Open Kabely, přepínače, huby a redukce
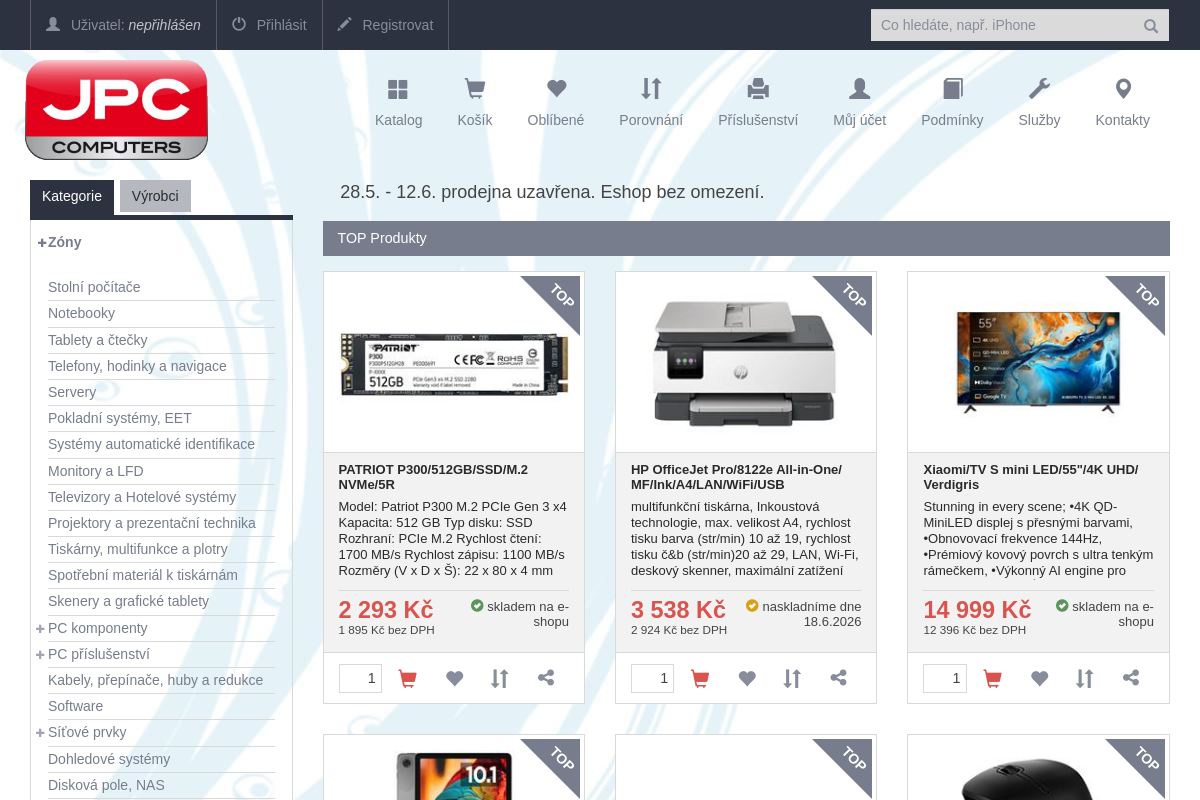 pos(155,680)
